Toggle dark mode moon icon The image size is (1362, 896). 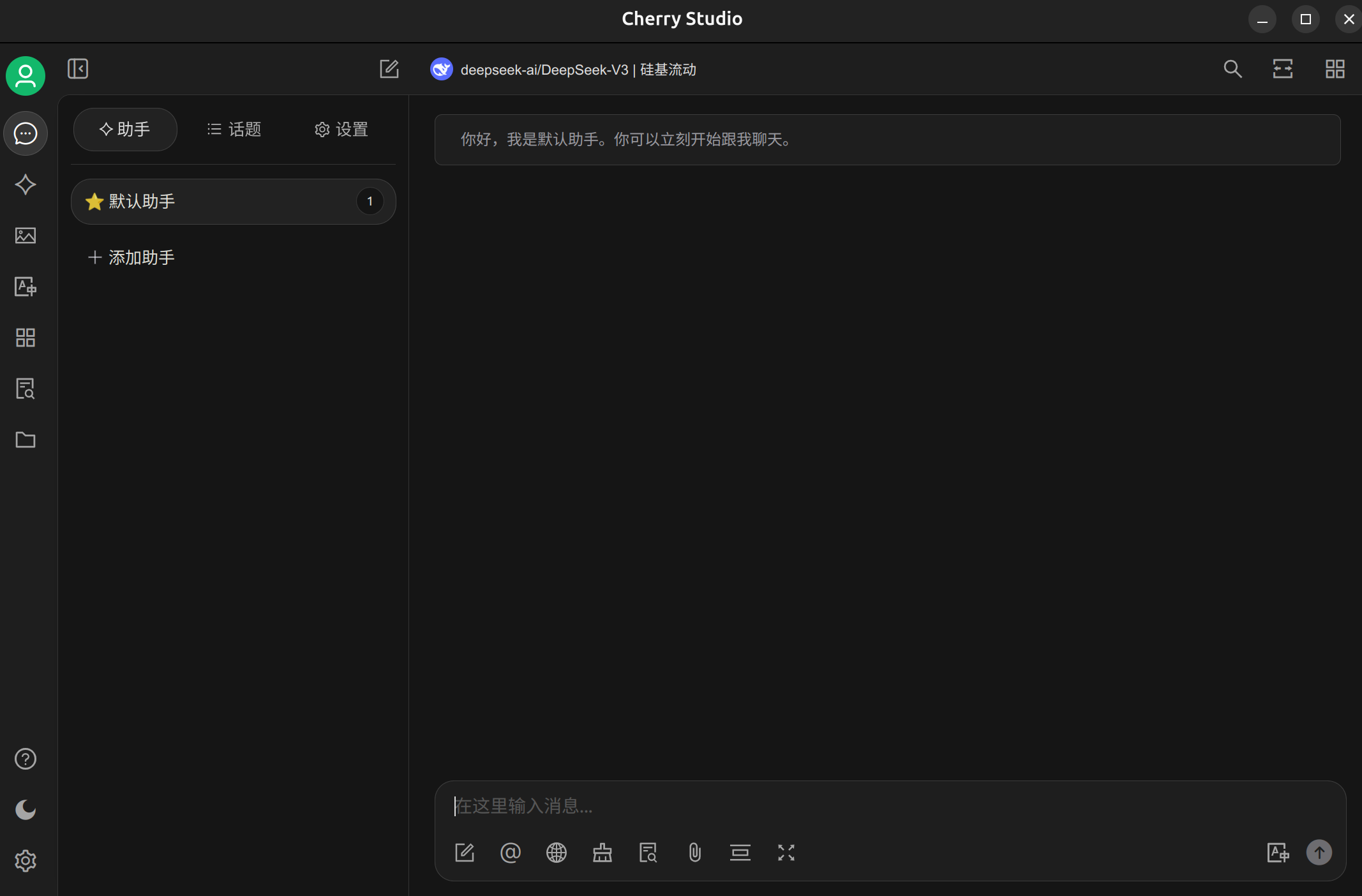coord(26,810)
